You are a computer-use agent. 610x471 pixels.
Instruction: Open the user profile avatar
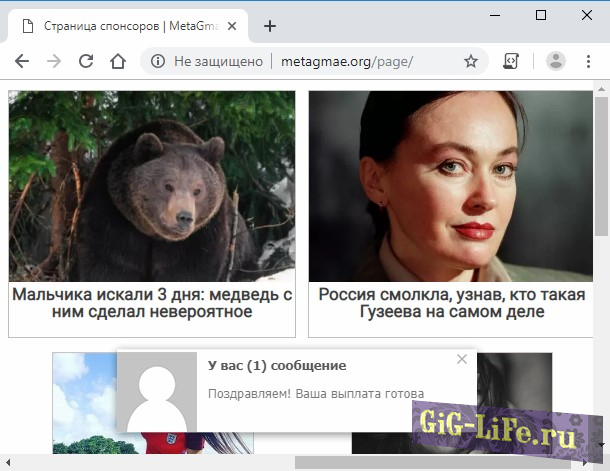556,61
